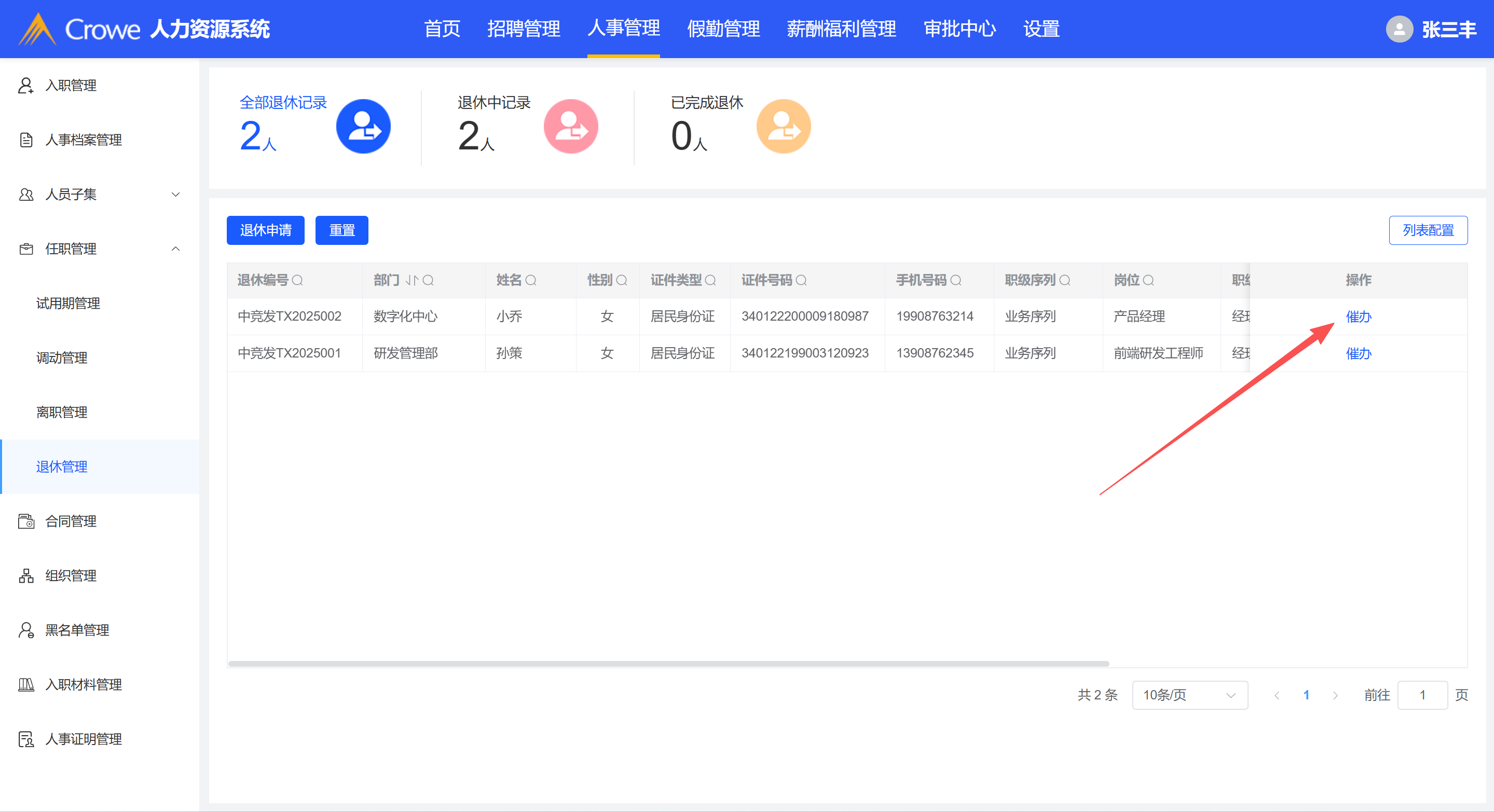Click search icon next to 姓名 header

pyautogui.click(x=531, y=281)
